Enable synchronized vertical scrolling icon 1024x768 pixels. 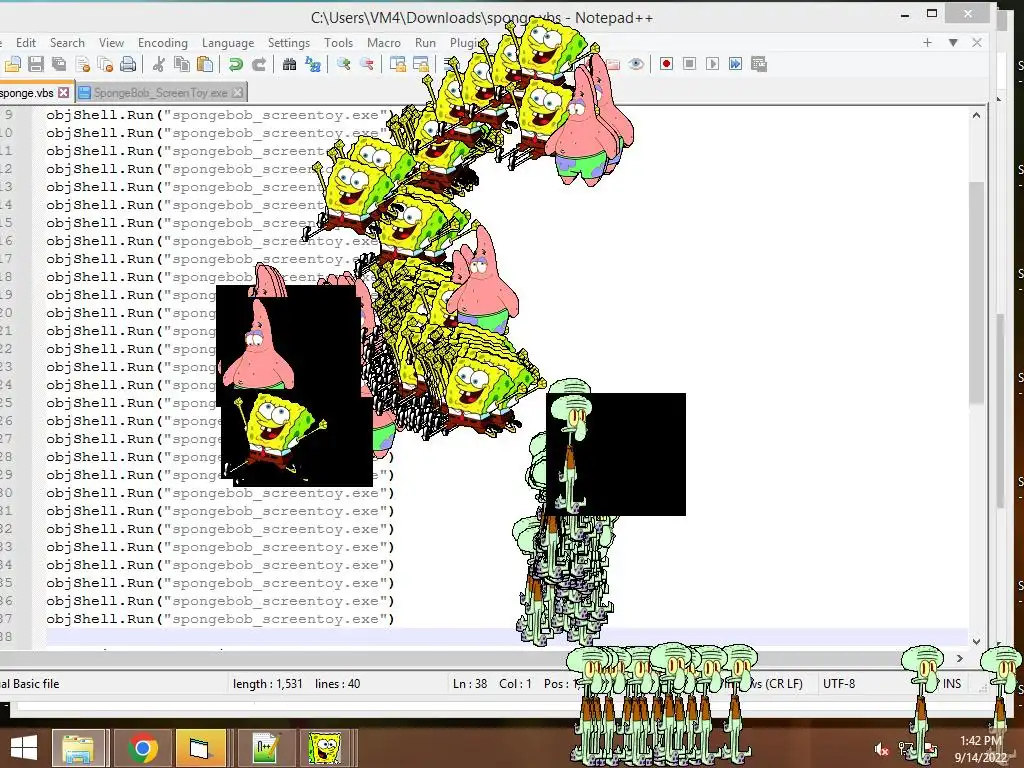397,64
